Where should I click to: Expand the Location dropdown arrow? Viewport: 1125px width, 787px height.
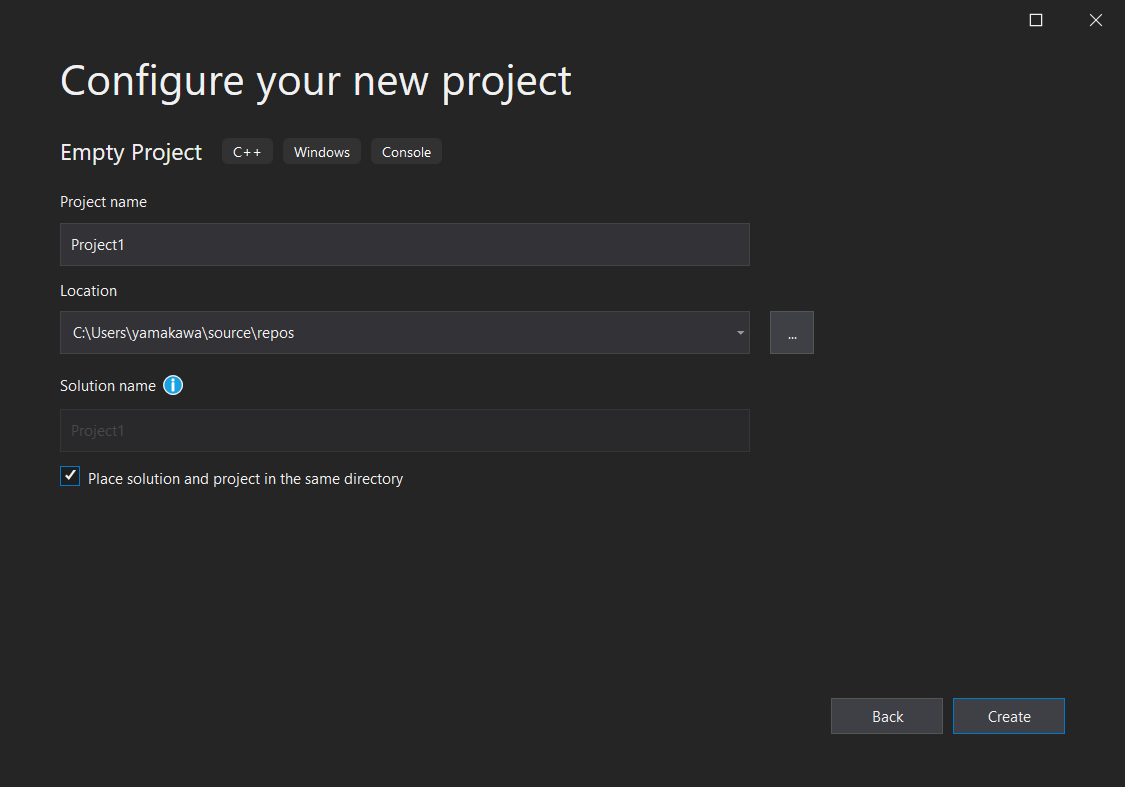coord(740,333)
